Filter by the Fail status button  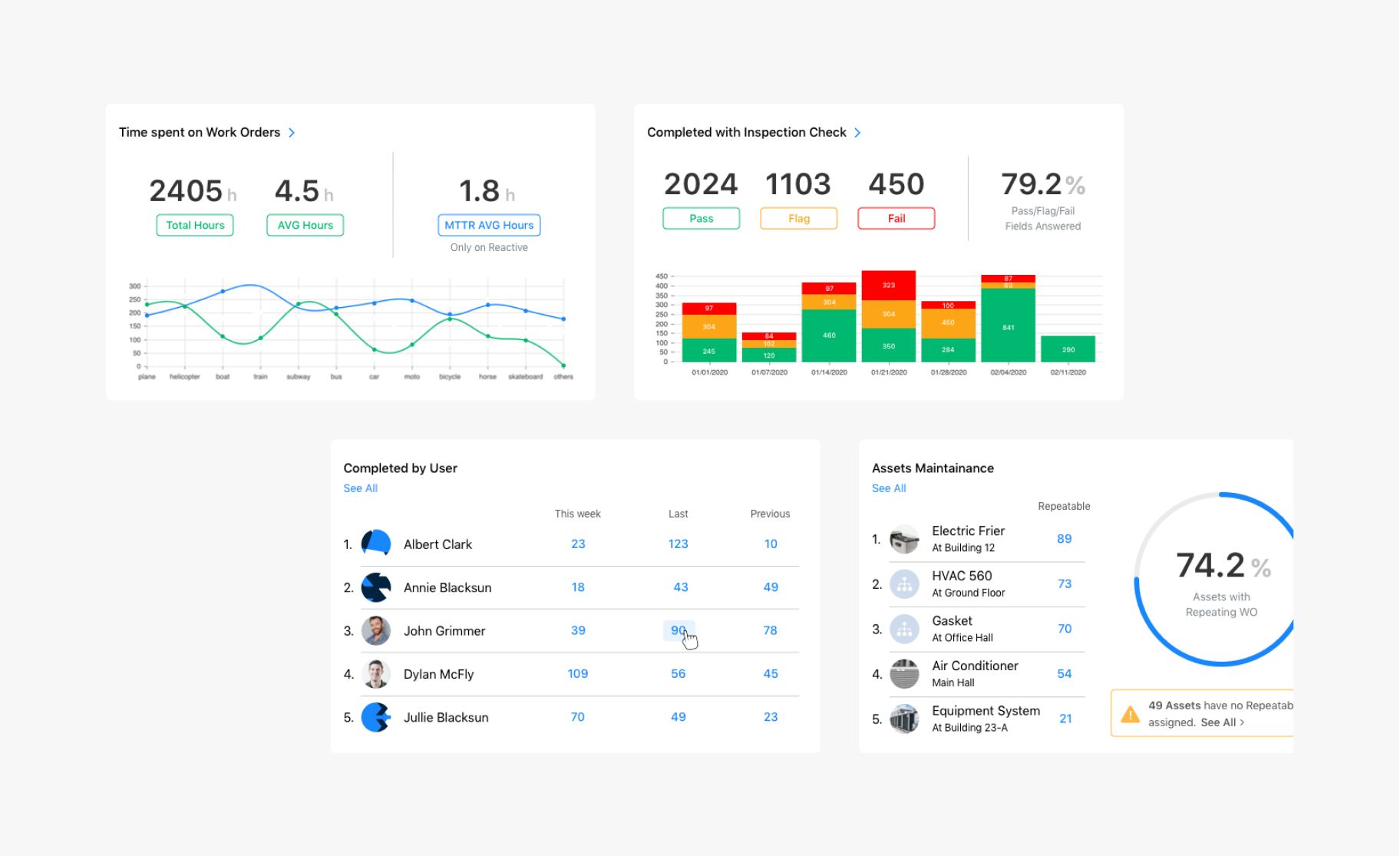click(896, 218)
